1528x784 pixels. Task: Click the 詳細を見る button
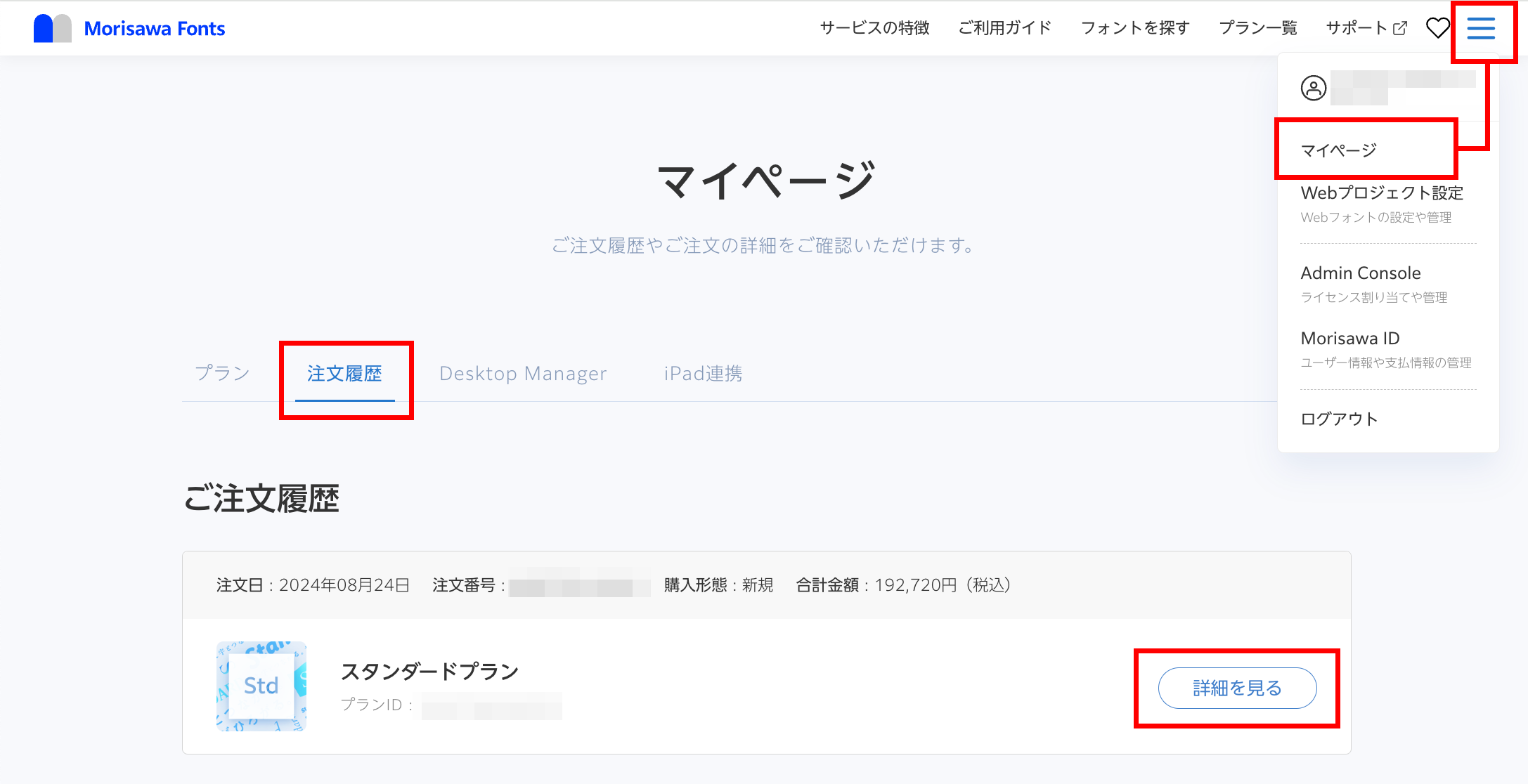point(1237,688)
